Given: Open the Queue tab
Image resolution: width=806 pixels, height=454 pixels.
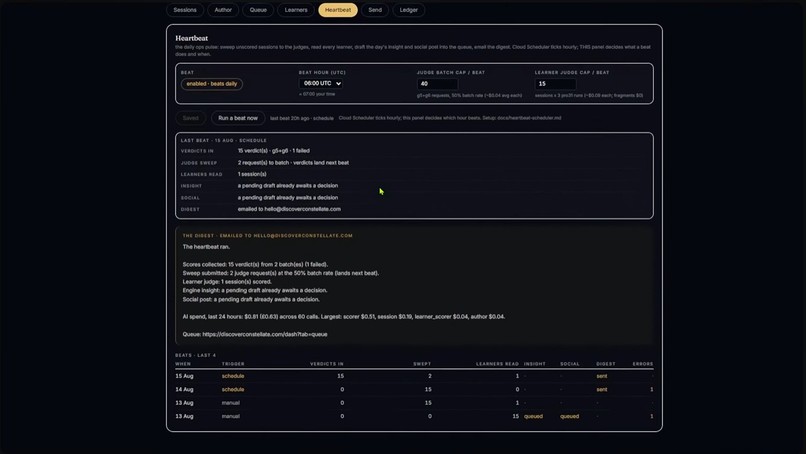Looking at the screenshot, I should (x=258, y=10).
